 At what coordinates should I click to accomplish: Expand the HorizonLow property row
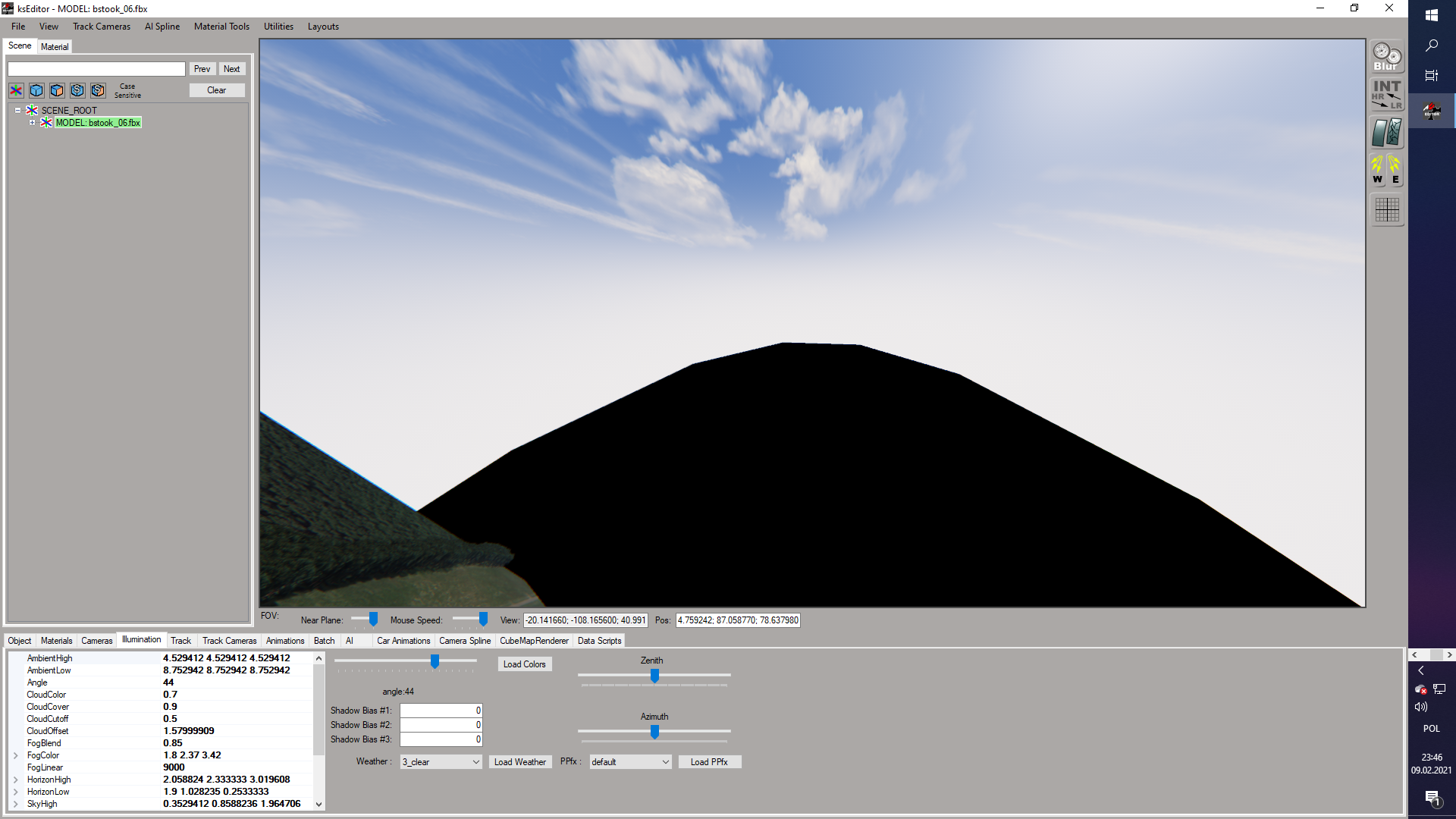15,792
